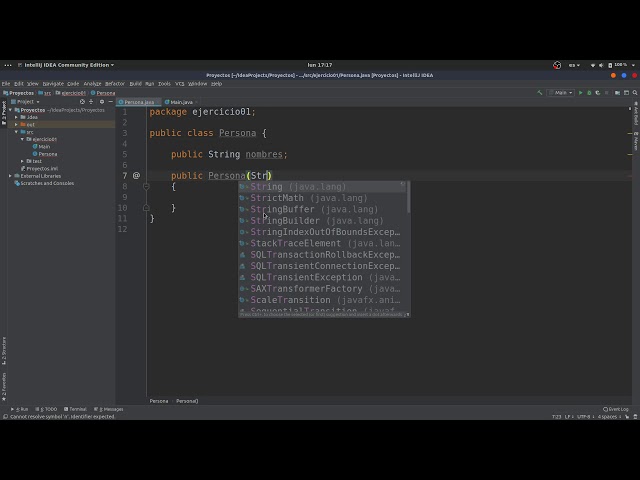
Task: Click the UTF-8 encoding in status bar
Action: [x=585, y=417]
